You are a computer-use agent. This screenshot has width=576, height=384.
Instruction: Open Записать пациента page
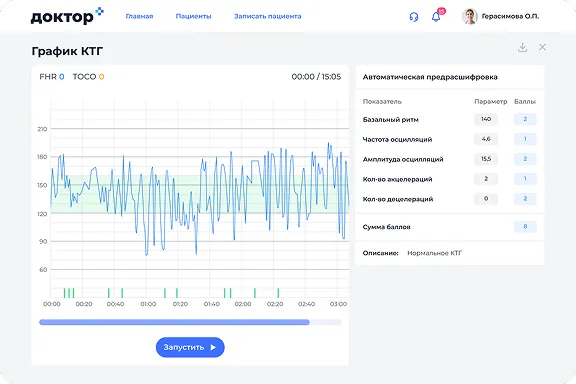pyautogui.click(x=267, y=16)
